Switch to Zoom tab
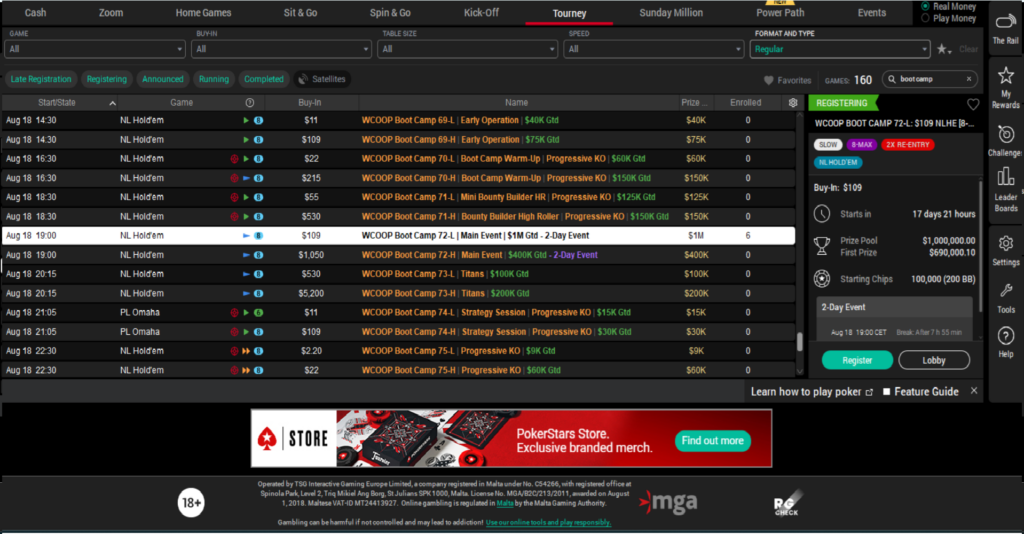The image size is (1024, 534). [110, 12]
